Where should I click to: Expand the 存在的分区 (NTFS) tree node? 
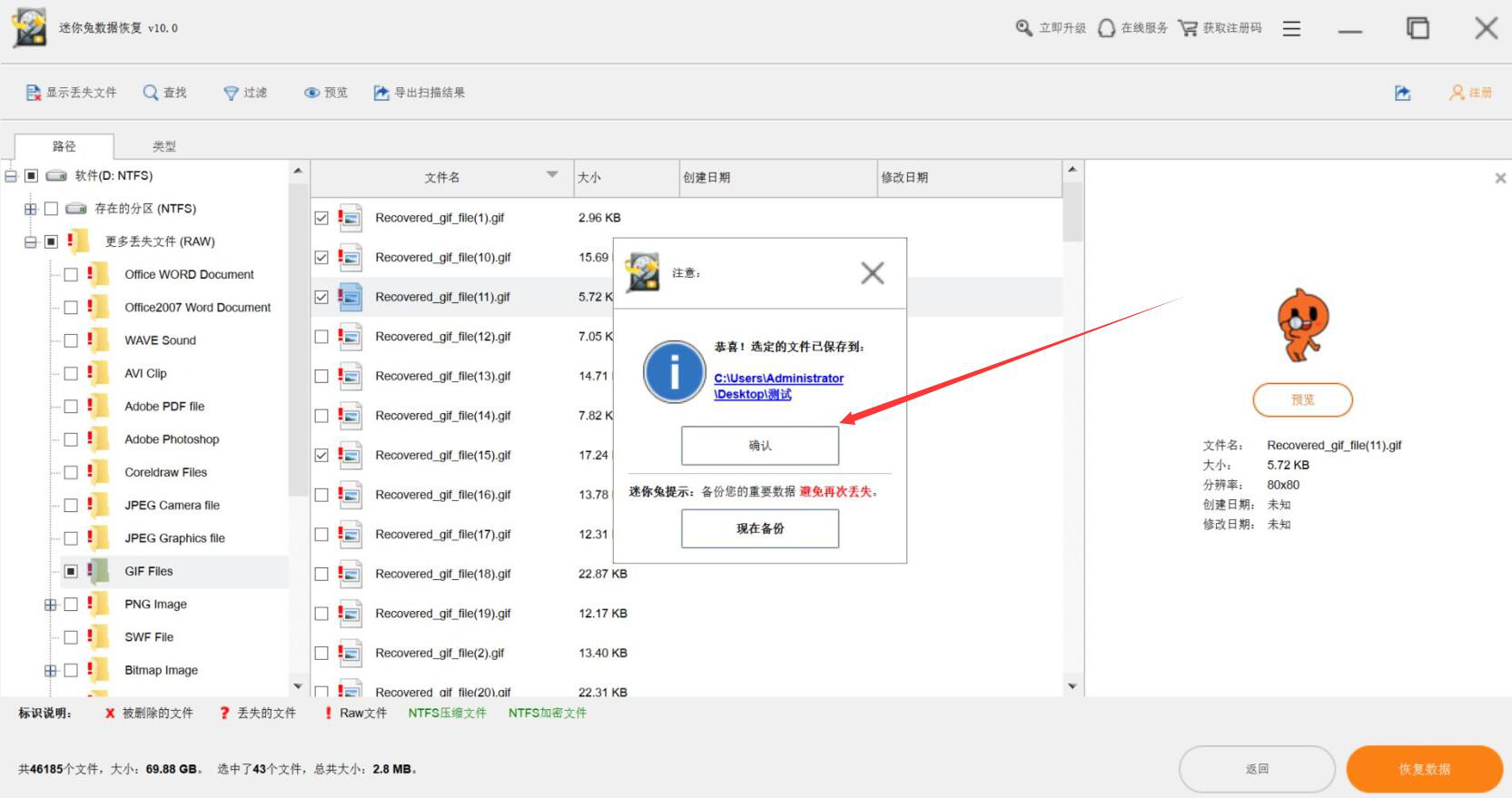[x=31, y=209]
